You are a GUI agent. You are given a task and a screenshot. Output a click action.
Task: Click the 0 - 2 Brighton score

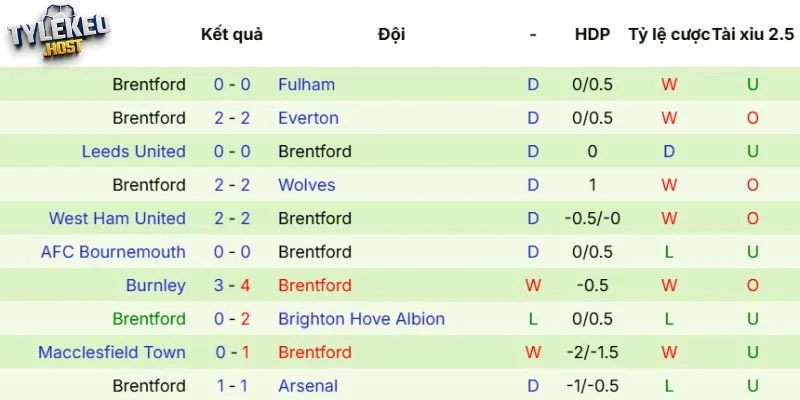point(232,319)
